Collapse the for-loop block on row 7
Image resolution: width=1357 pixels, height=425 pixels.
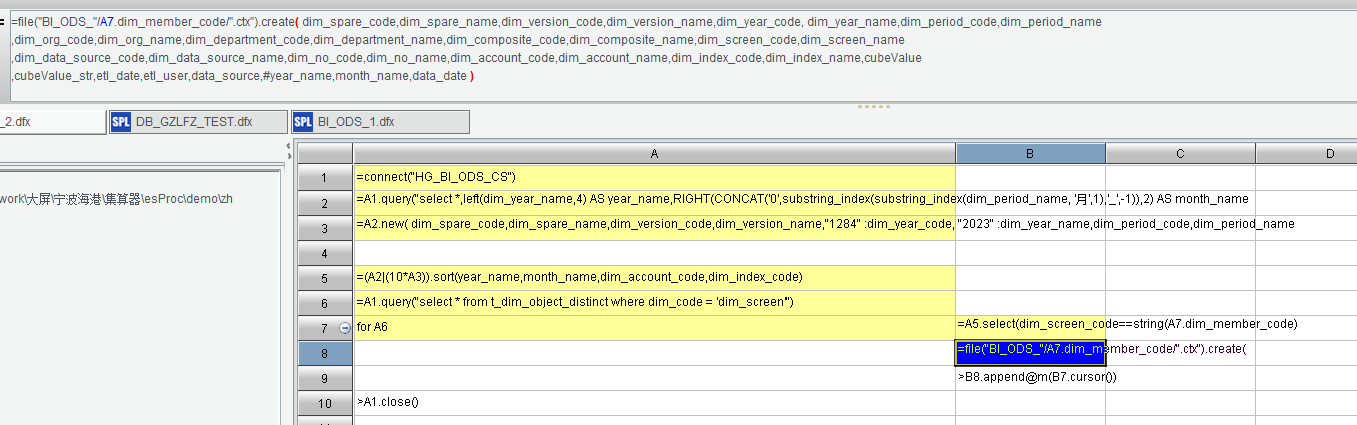tap(345, 327)
